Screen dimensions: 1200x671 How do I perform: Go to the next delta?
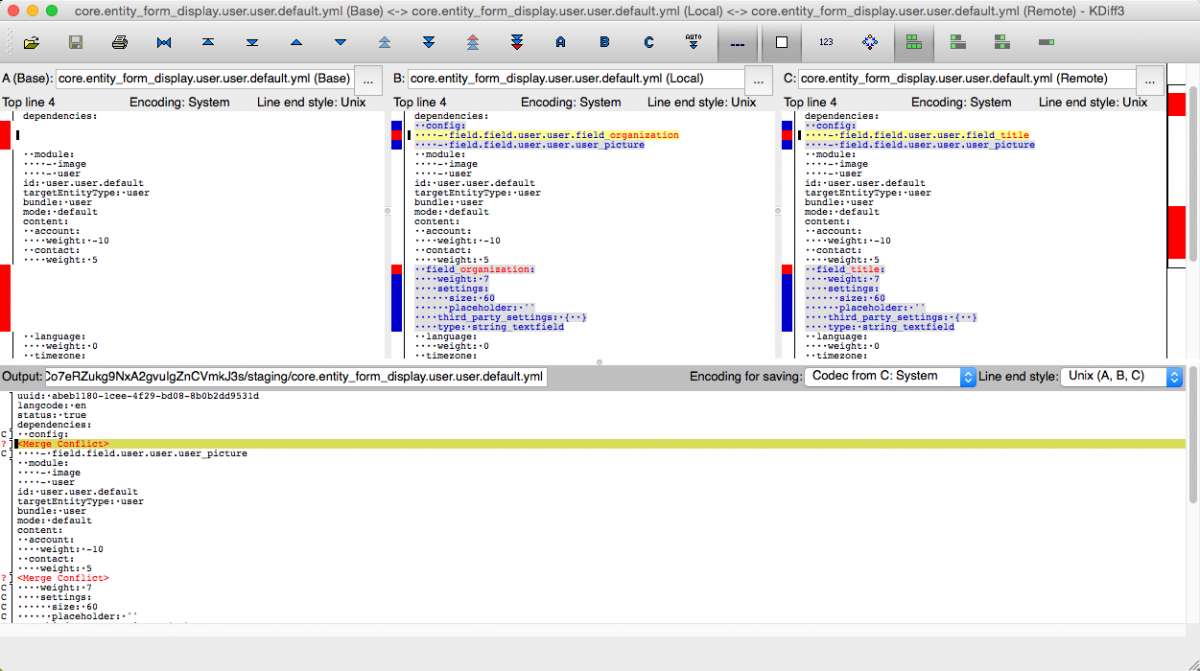pyautogui.click(x=340, y=42)
